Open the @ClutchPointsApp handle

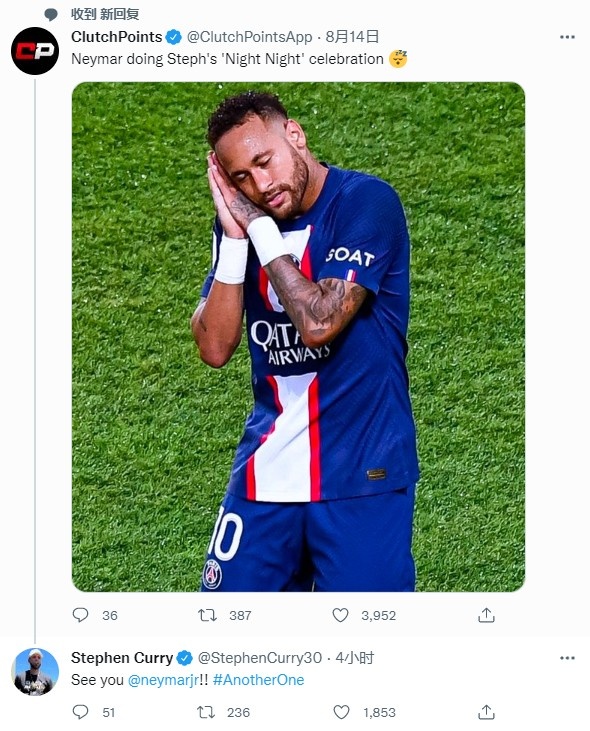click(249, 37)
